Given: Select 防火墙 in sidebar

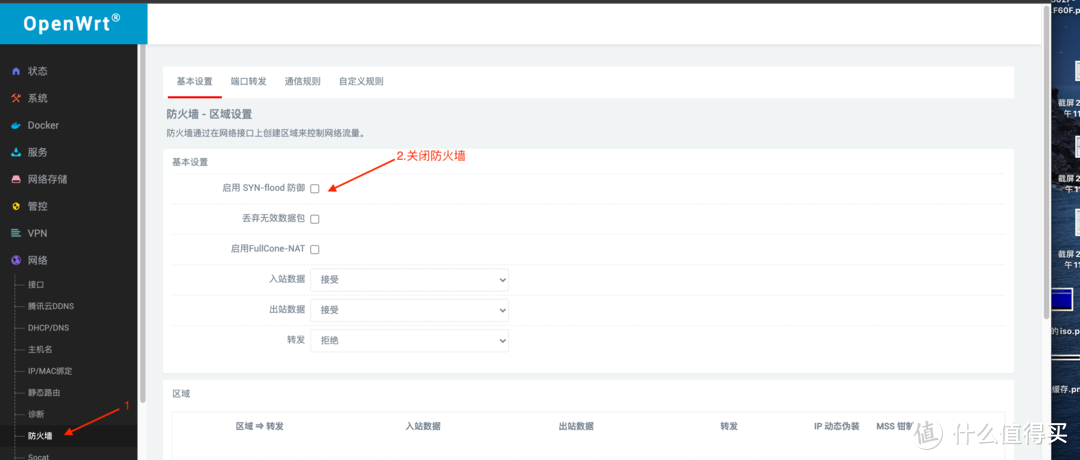Looking at the screenshot, I should pos(40,436).
